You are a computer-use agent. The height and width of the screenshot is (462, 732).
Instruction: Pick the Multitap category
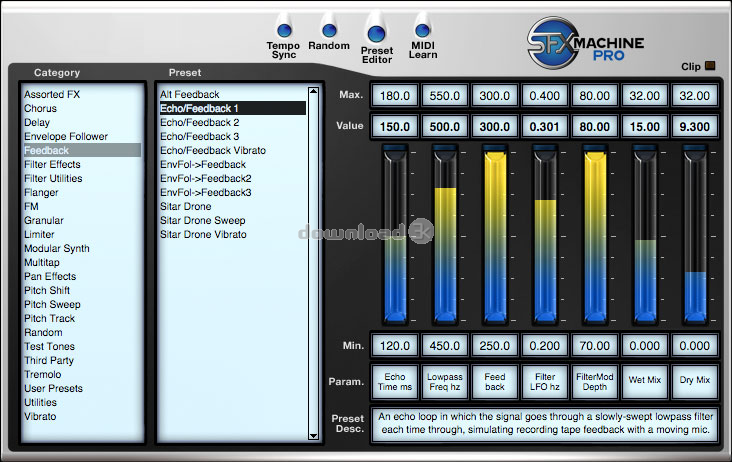pos(42,262)
